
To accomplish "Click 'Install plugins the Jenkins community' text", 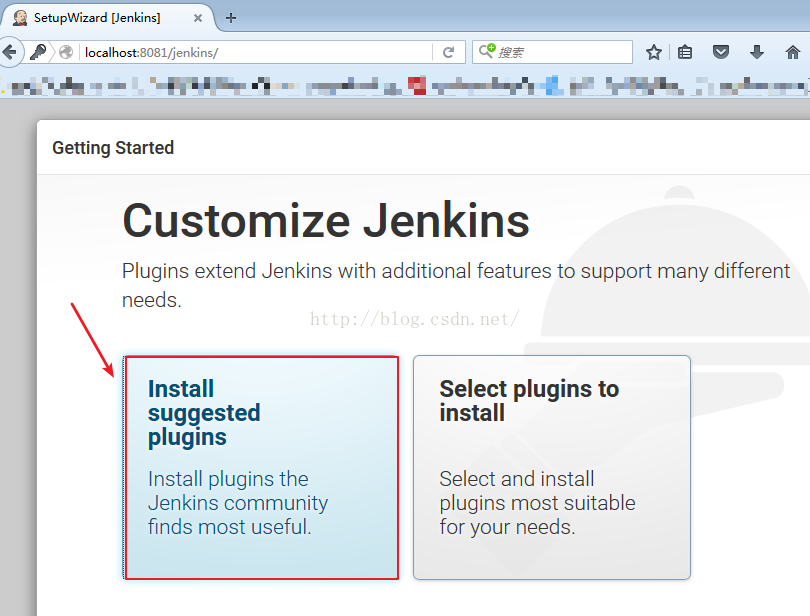I will (x=238, y=503).
